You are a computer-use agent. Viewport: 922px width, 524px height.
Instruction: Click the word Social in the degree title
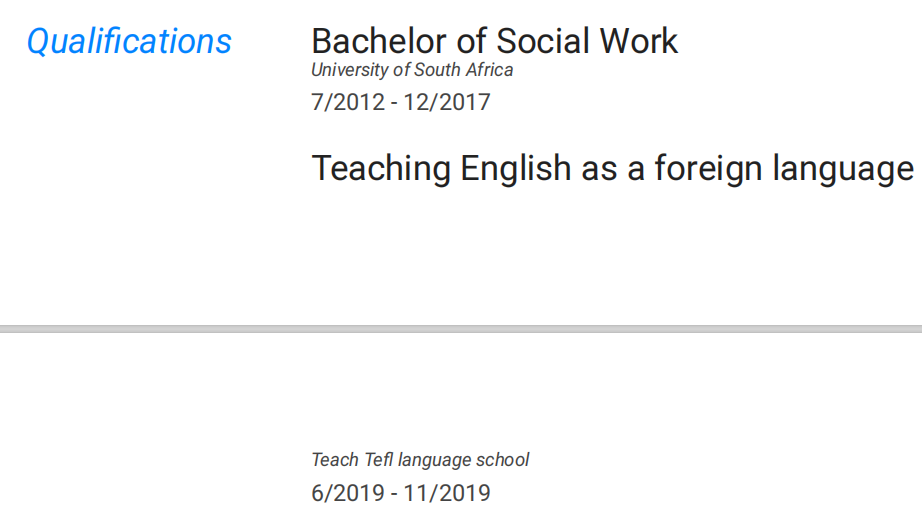coord(543,41)
